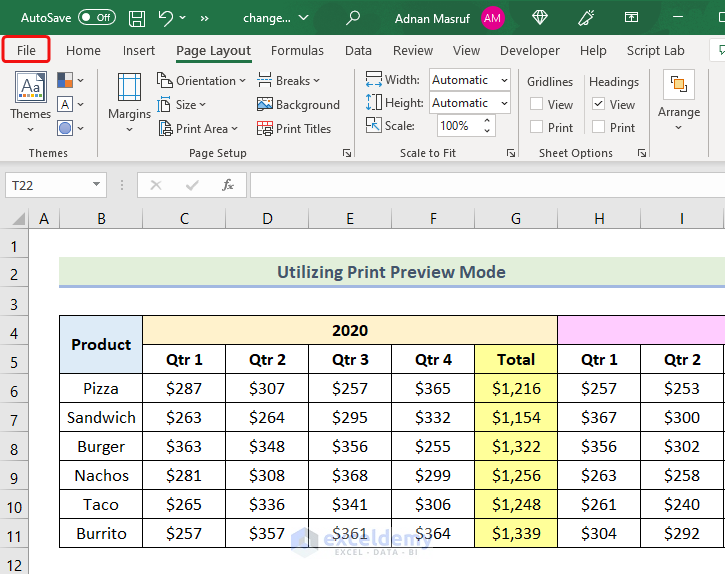This screenshot has height=574, width=725.
Task: Click the Search magnifier icon
Action: (353, 18)
